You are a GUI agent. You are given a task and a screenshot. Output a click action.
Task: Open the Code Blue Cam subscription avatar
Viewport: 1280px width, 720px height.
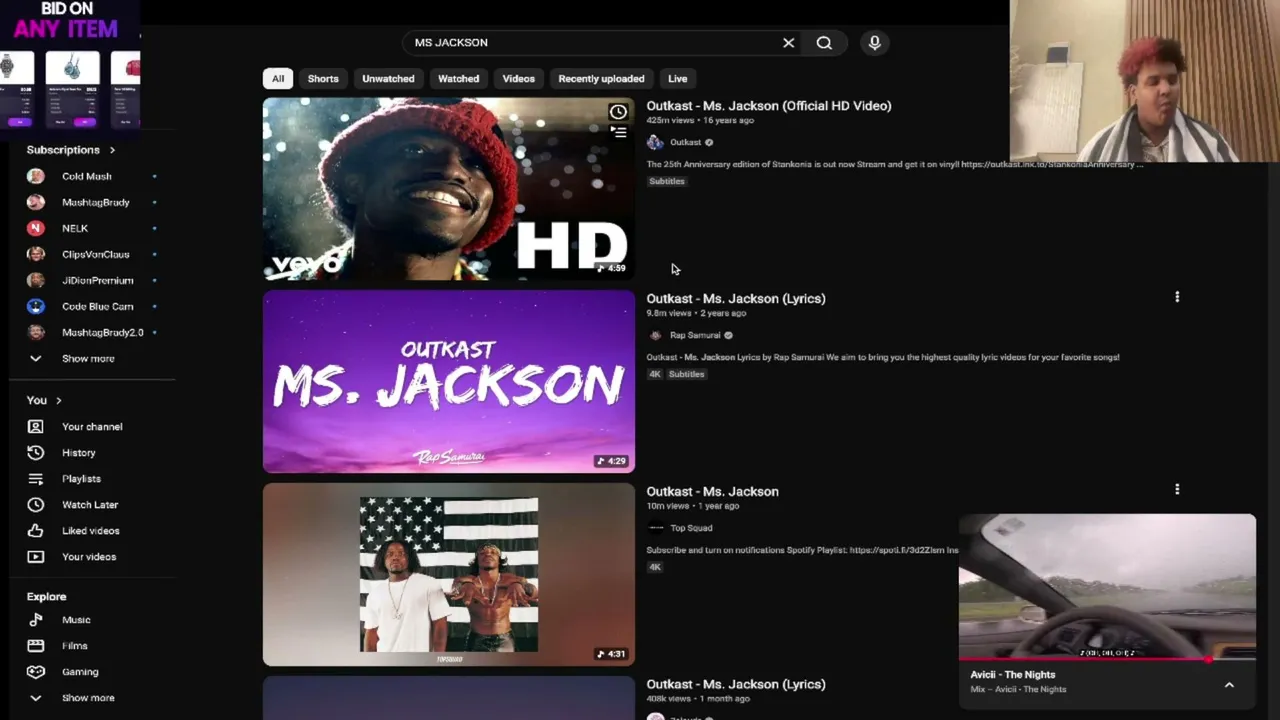click(36, 306)
